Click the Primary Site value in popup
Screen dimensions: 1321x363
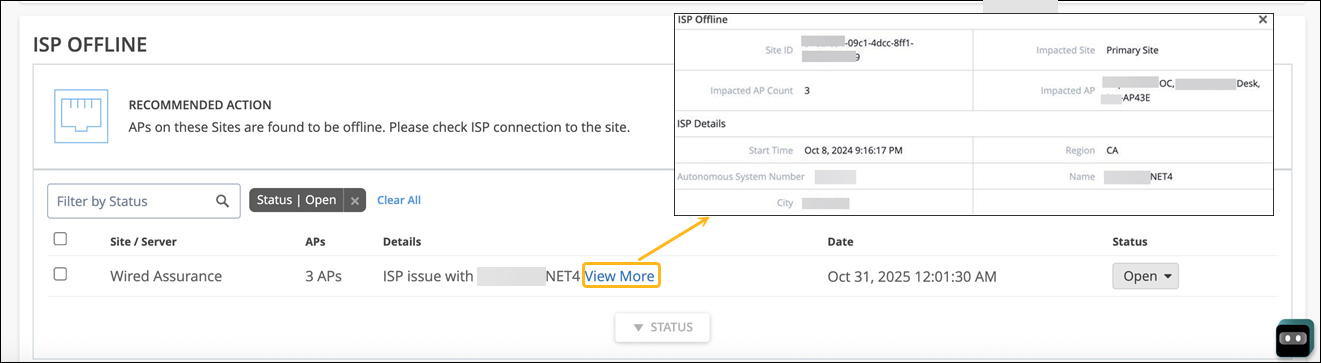pos(1132,50)
